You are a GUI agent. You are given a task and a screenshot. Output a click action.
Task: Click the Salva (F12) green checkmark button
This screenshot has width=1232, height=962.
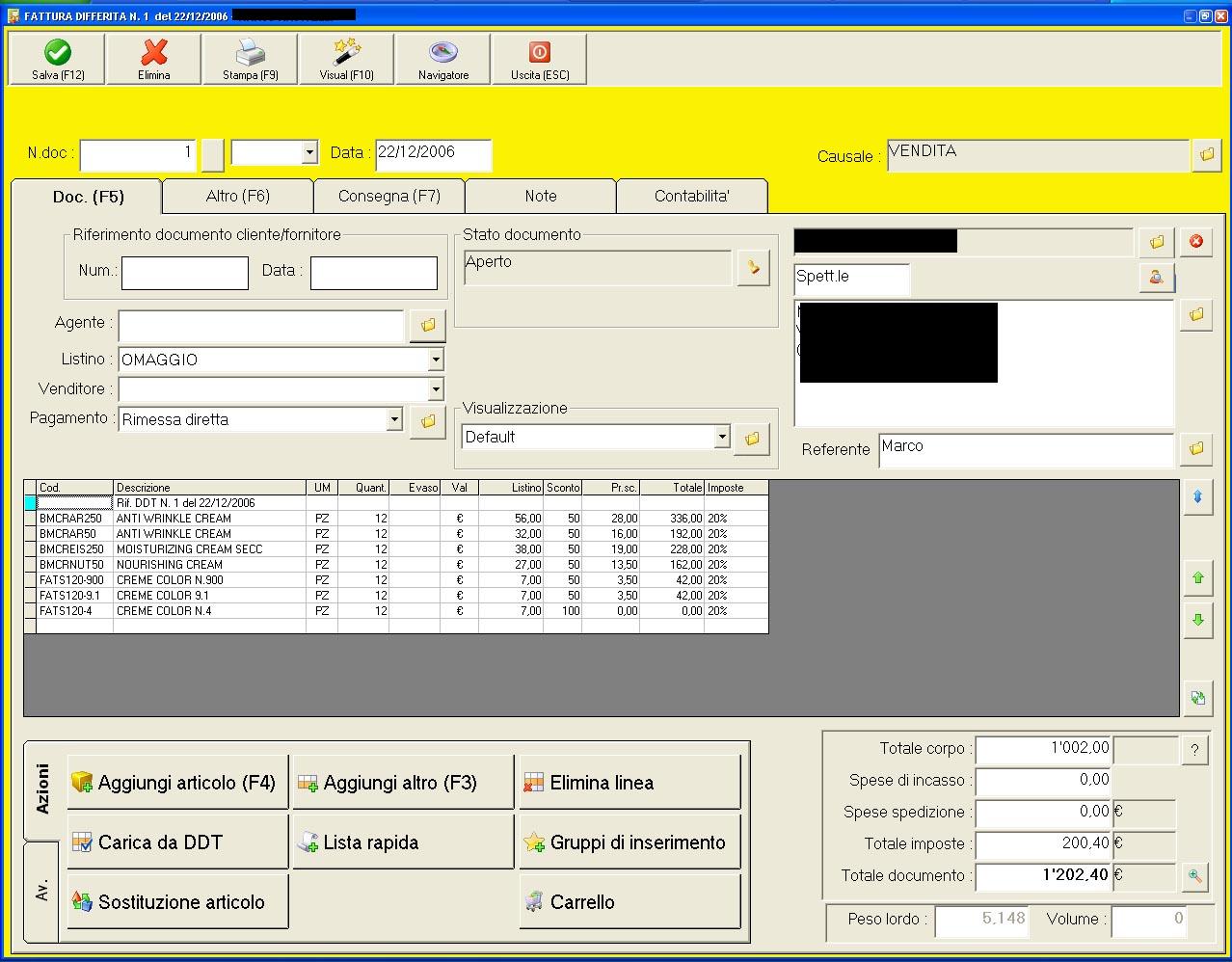pos(57,60)
